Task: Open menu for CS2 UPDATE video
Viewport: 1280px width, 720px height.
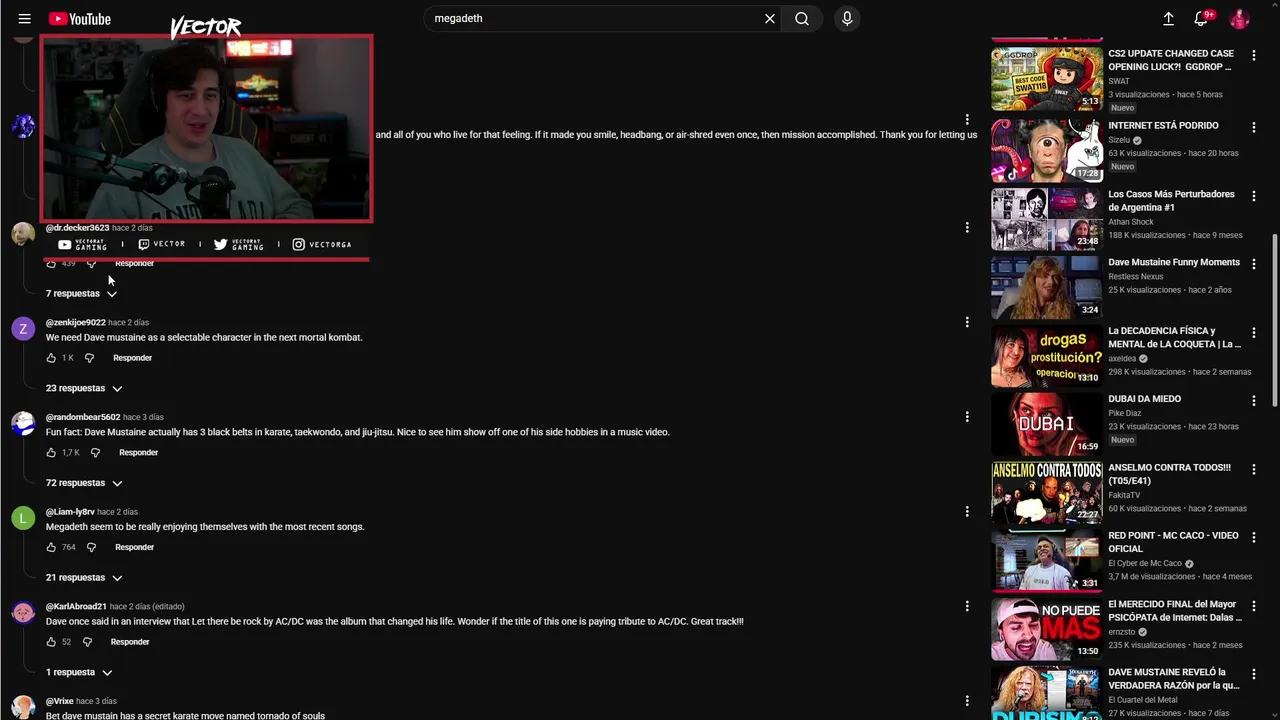Action: click(1253, 56)
